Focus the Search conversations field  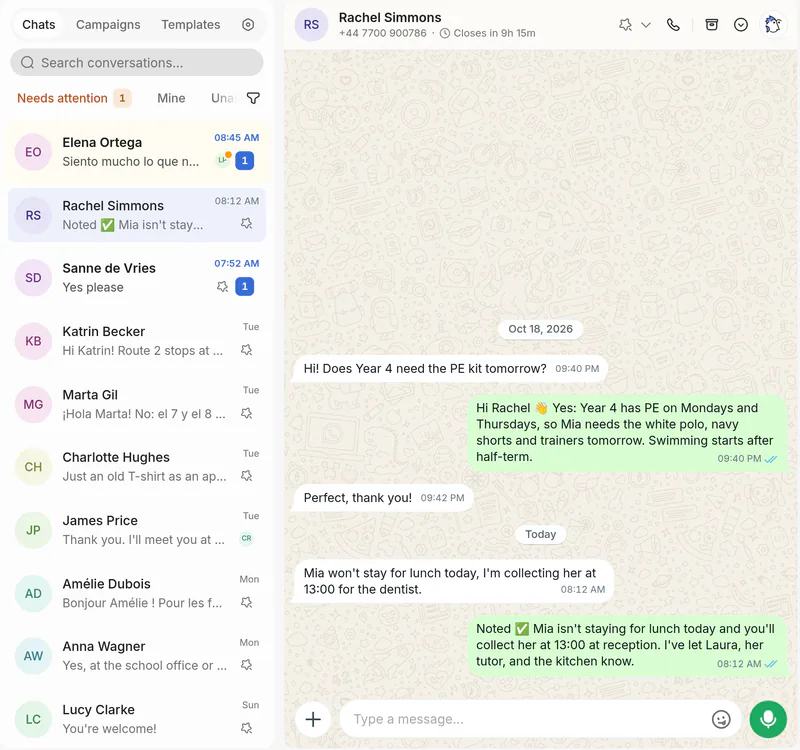click(x=137, y=63)
